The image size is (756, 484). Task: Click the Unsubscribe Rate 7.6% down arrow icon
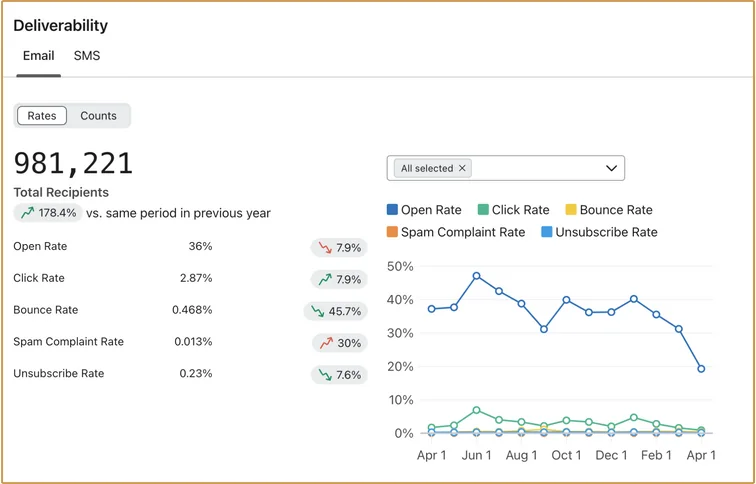coord(325,375)
